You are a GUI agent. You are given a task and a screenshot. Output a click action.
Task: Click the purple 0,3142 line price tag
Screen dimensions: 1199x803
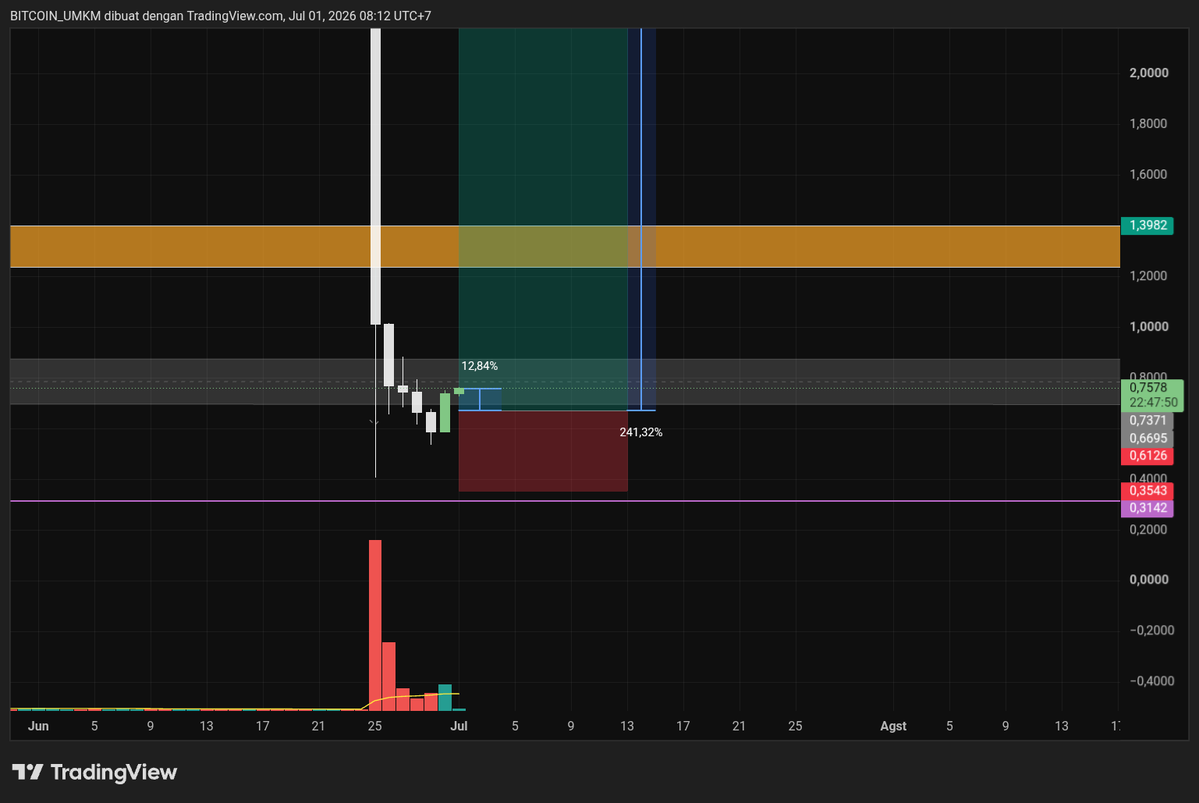1147,508
